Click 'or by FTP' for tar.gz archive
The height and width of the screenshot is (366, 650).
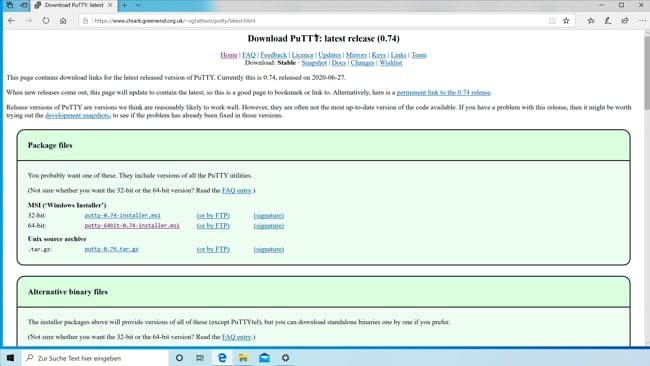(x=213, y=249)
